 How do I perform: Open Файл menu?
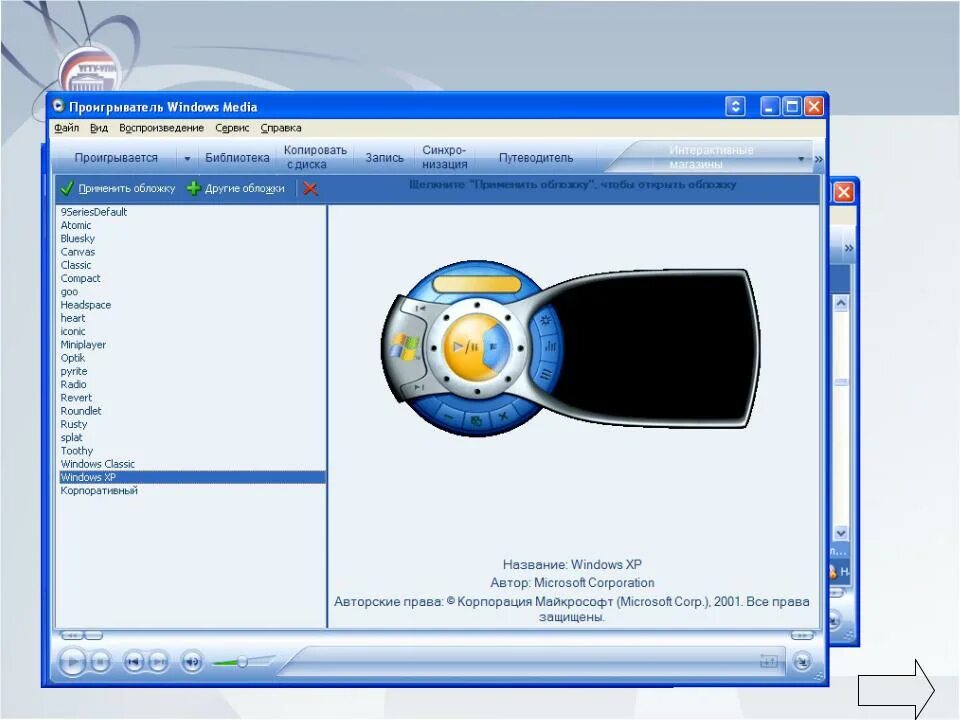click(x=66, y=128)
